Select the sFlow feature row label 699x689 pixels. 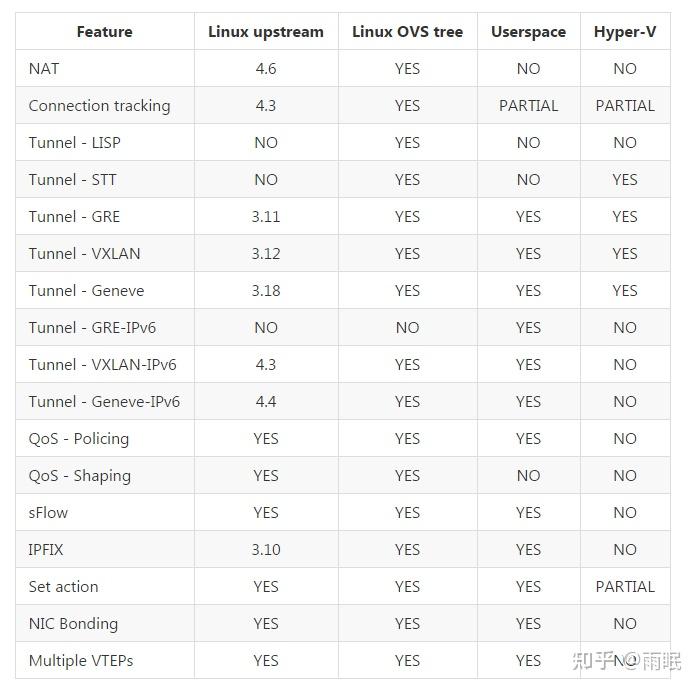click(x=48, y=513)
